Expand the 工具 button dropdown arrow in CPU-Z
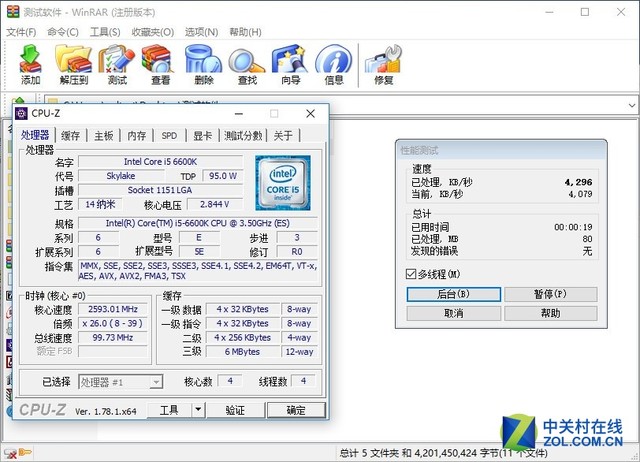The width and height of the screenshot is (640, 462). pyautogui.click(x=198, y=409)
